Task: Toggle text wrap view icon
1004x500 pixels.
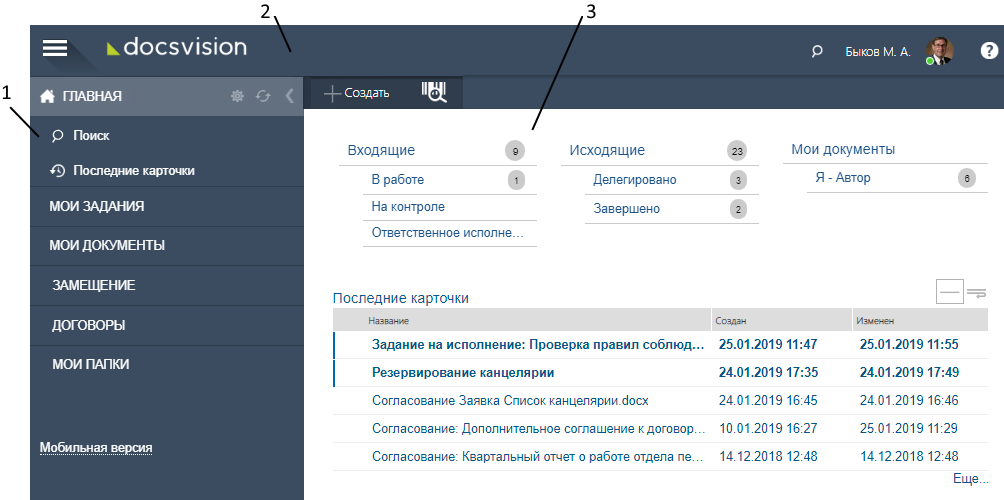Action: click(976, 292)
